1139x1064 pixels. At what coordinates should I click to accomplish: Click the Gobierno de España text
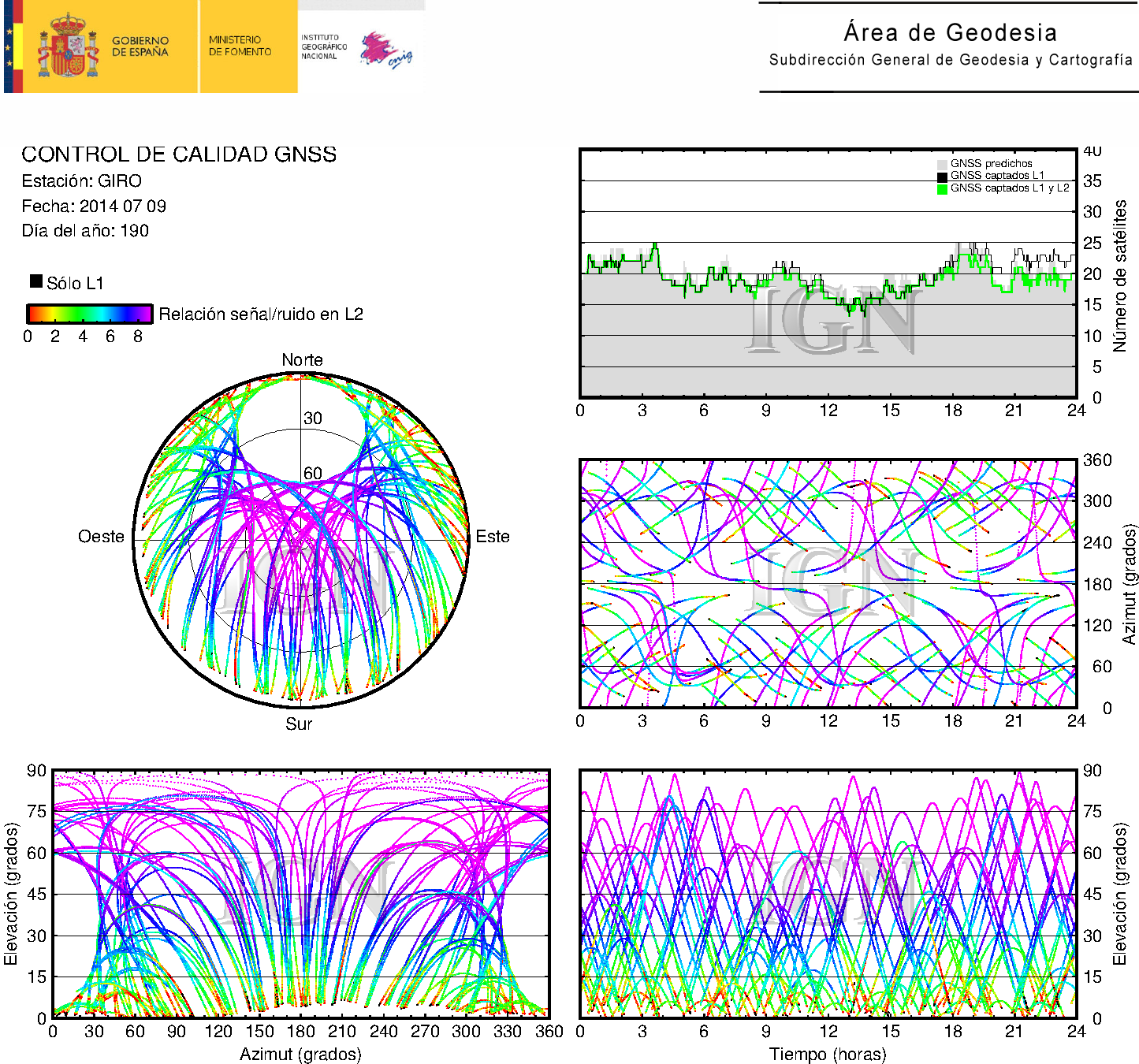(140, 47)
